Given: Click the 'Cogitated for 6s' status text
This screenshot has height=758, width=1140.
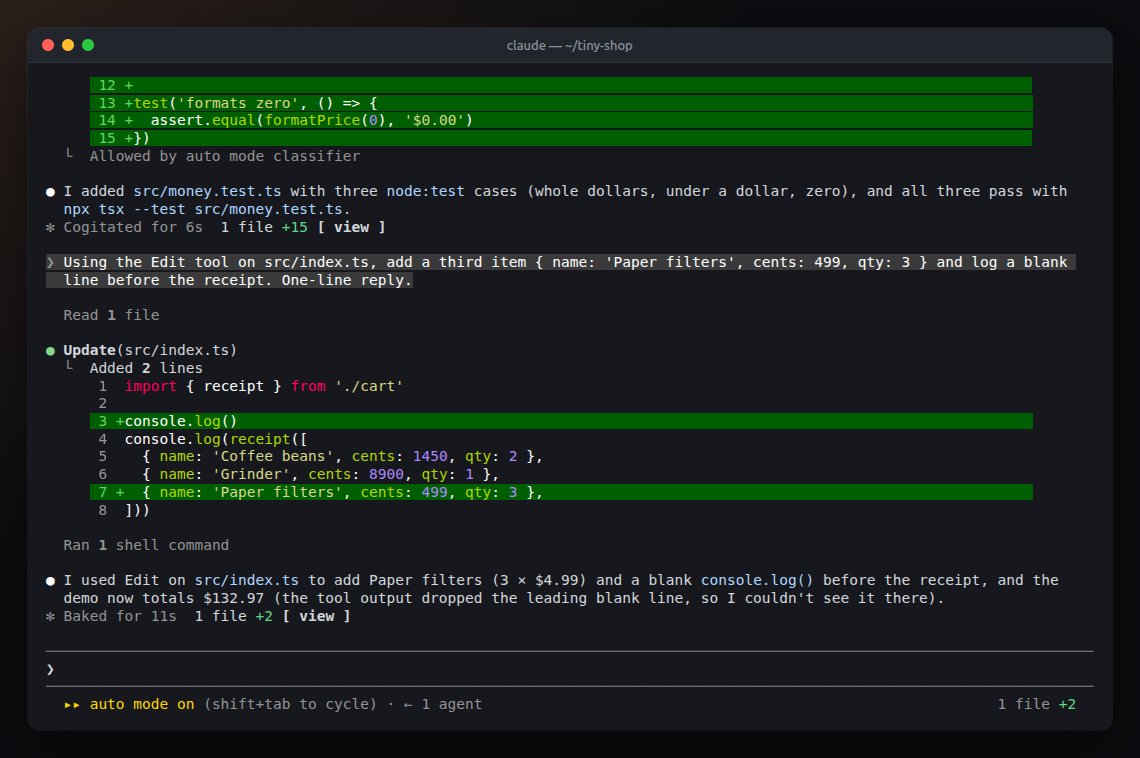Looking at the screenshot, I should (x=133, y=227).
